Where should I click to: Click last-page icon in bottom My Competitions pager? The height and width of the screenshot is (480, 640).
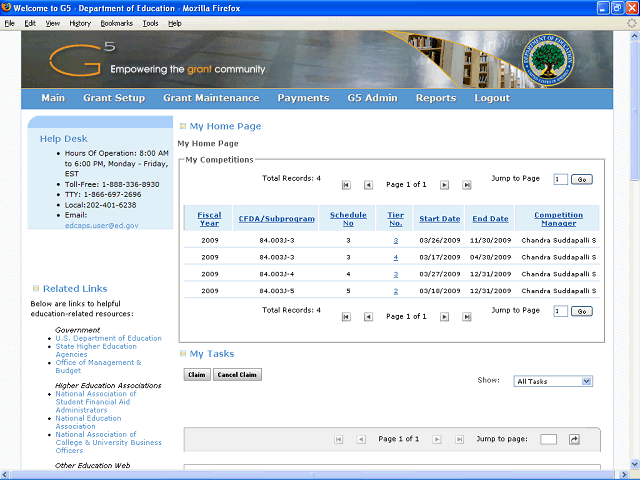(x=465, y=317)
